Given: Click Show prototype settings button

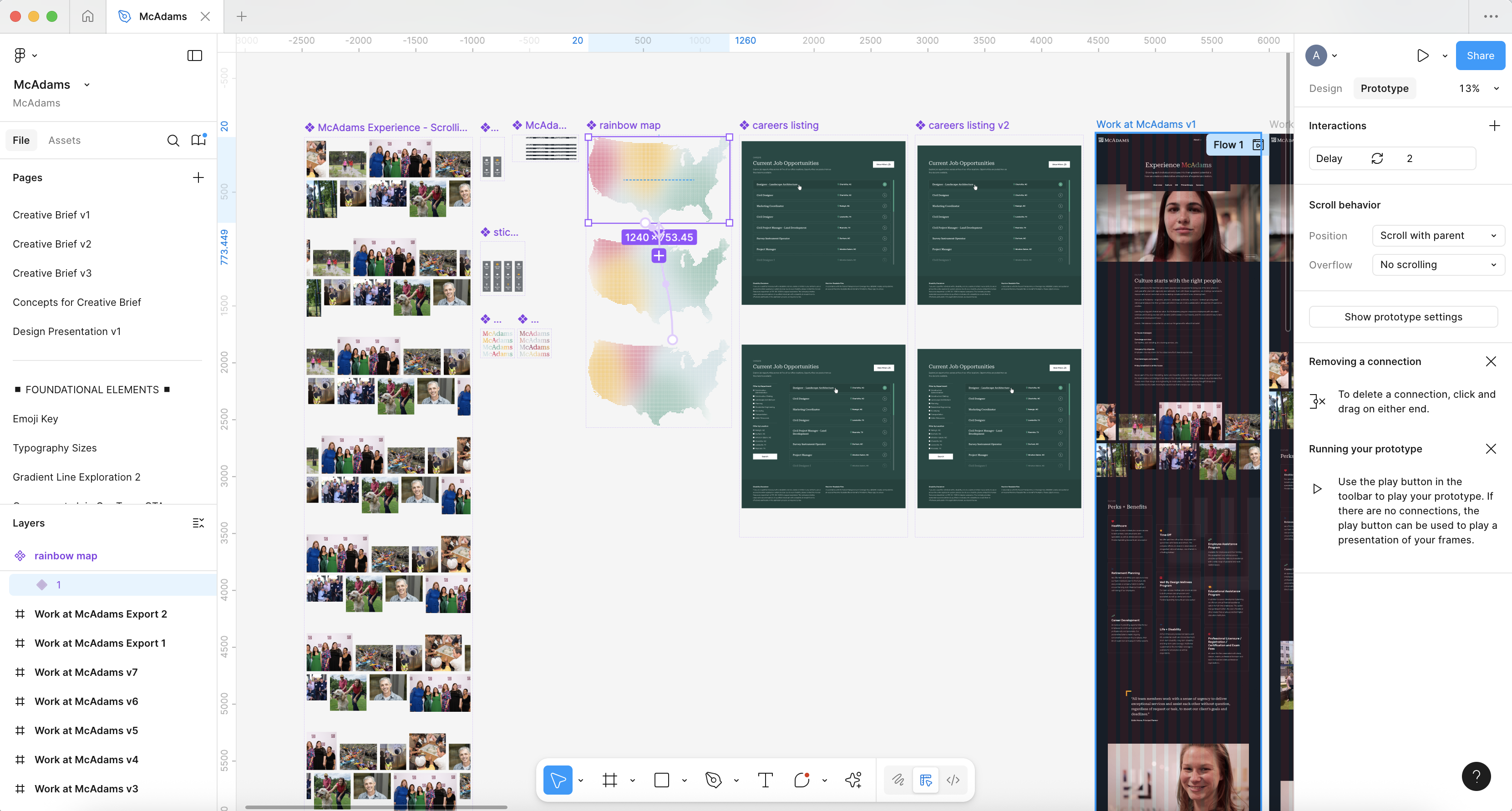Looking at the screenshot, I should [1403, 317].
